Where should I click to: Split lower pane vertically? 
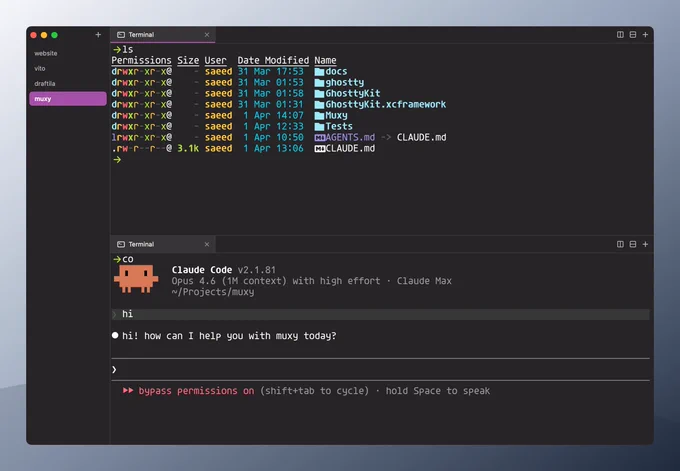pos(620,244)
